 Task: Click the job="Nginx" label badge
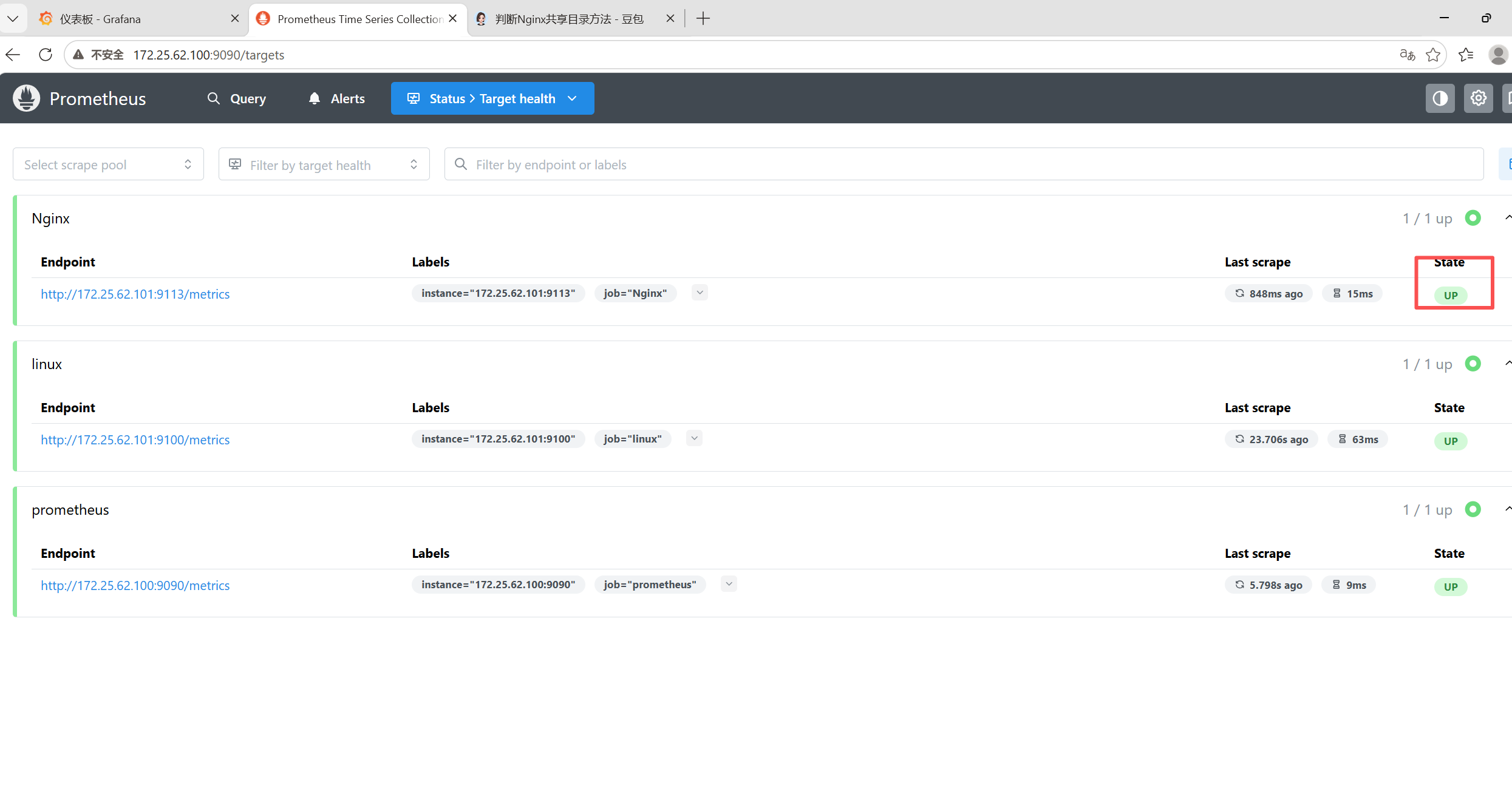pos(635,293)
